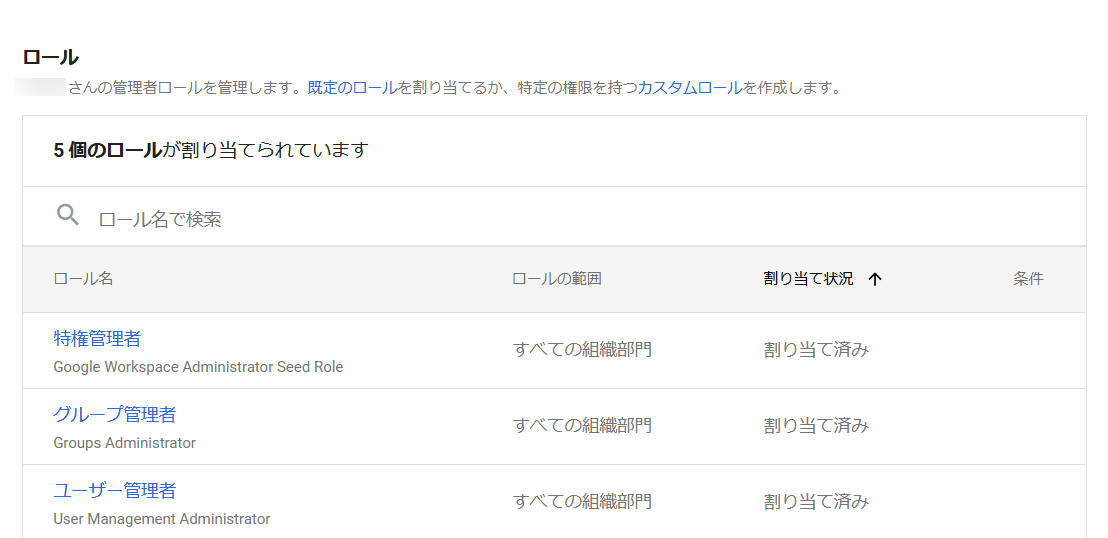Select the 条件 column header

click(1028, 279)
